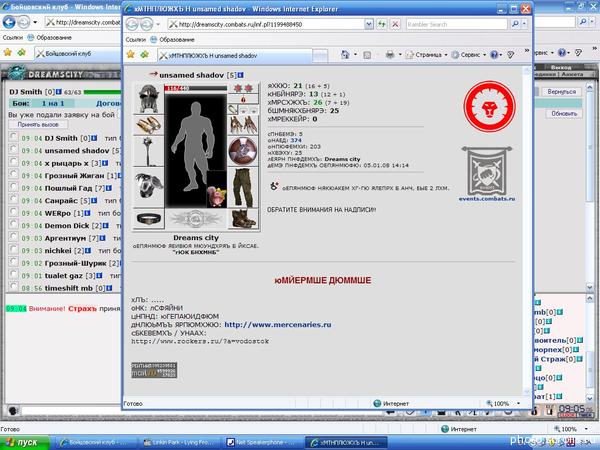Click the red lion alignment emblem

[489, 107]
